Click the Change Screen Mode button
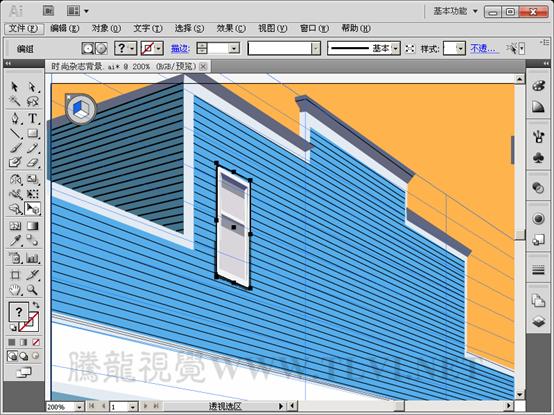The height and width of the screenshot is (415, 554). coord(24,372)
